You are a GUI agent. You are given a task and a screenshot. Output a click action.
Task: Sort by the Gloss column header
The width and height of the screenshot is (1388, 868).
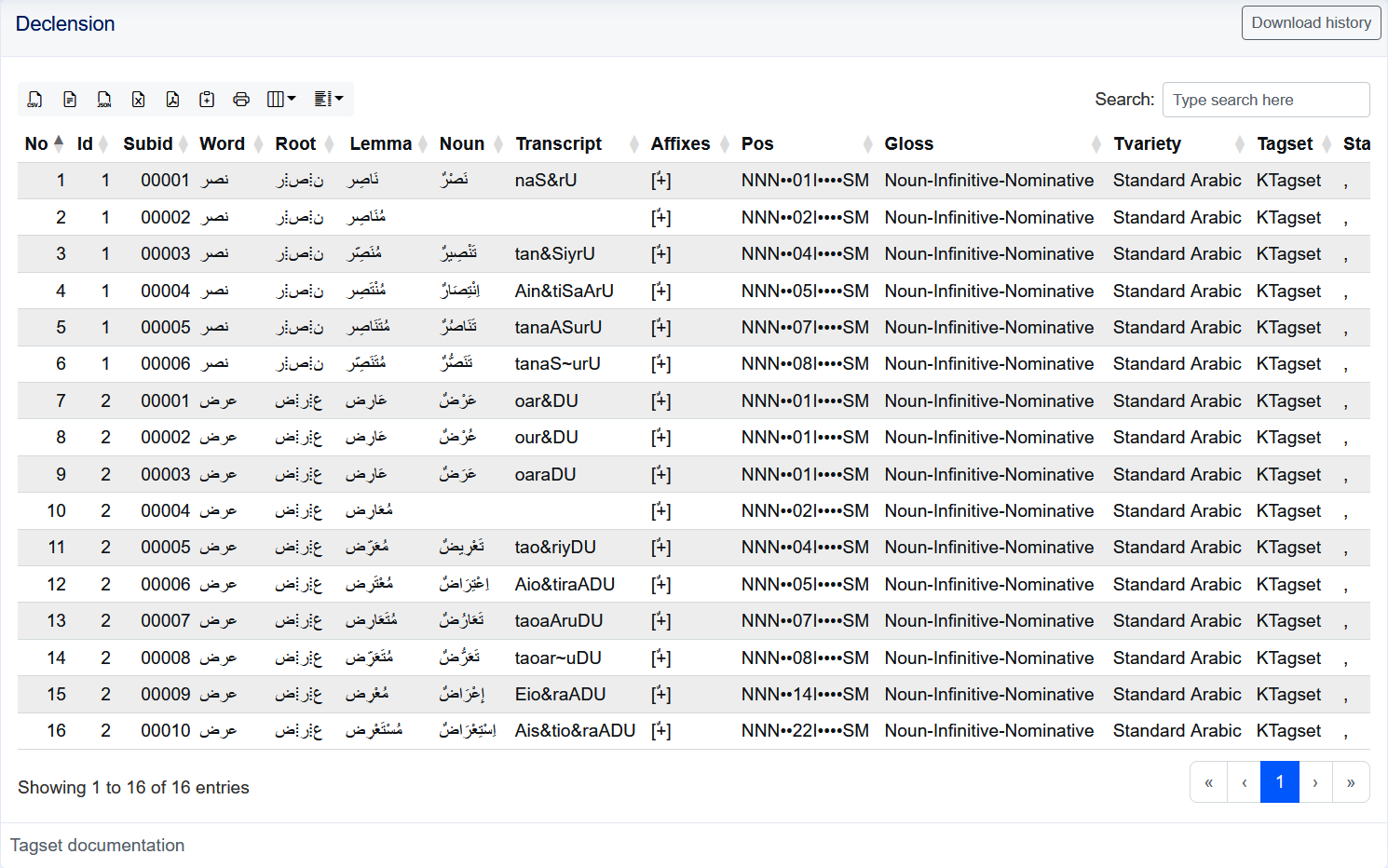992,143
